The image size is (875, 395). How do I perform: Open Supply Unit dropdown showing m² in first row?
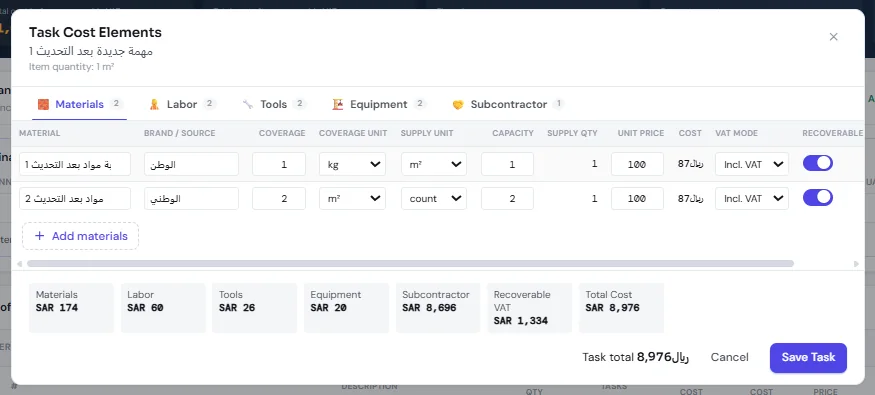pos(434,164)
